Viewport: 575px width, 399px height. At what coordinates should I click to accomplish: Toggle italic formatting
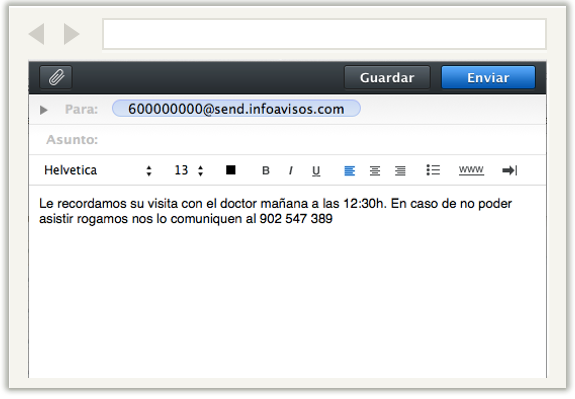[291, 171]
